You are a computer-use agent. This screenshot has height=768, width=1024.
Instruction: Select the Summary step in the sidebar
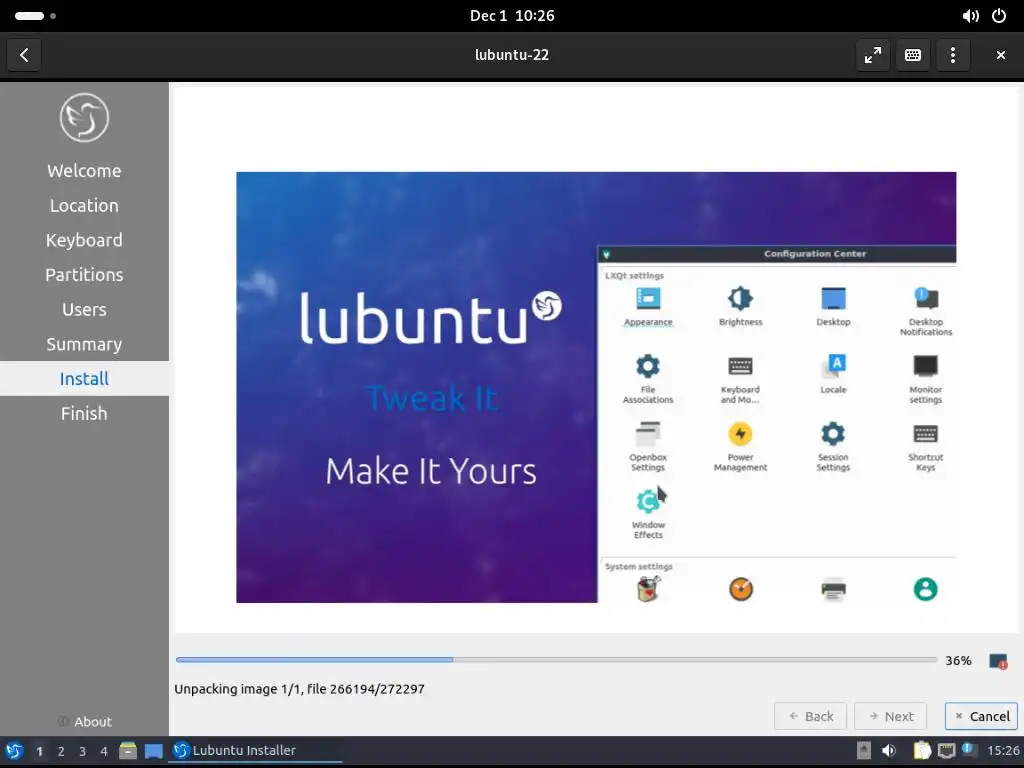pos(84,344)
